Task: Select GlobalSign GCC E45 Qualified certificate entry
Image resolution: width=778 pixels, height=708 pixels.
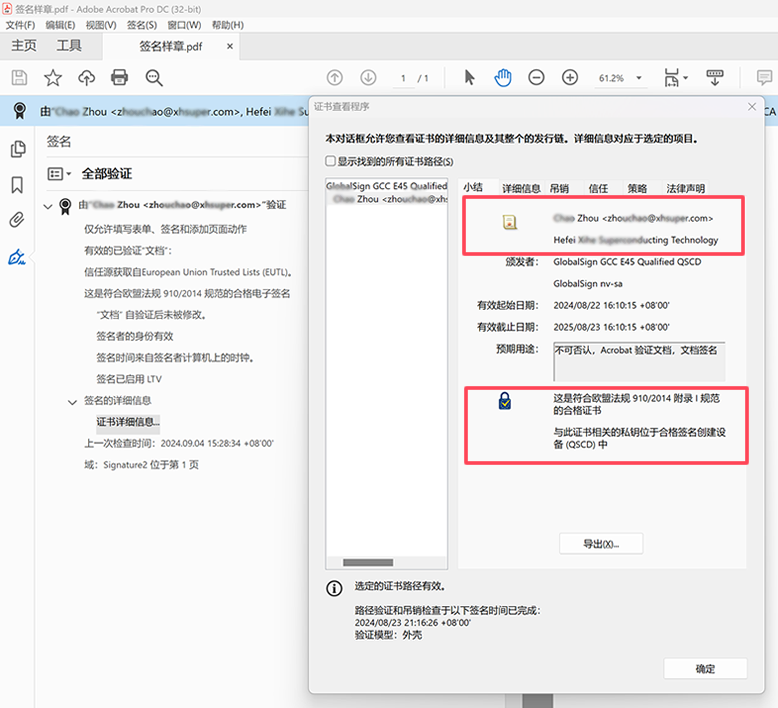Action: tap(387, 186)
